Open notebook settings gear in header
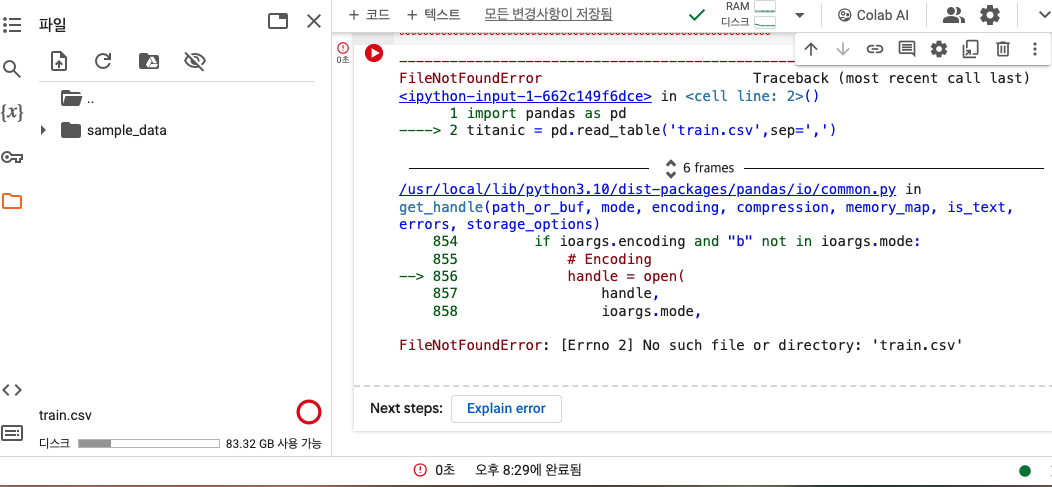The width and height of the screenshot is (1052, 487). (x=990, y=15)
